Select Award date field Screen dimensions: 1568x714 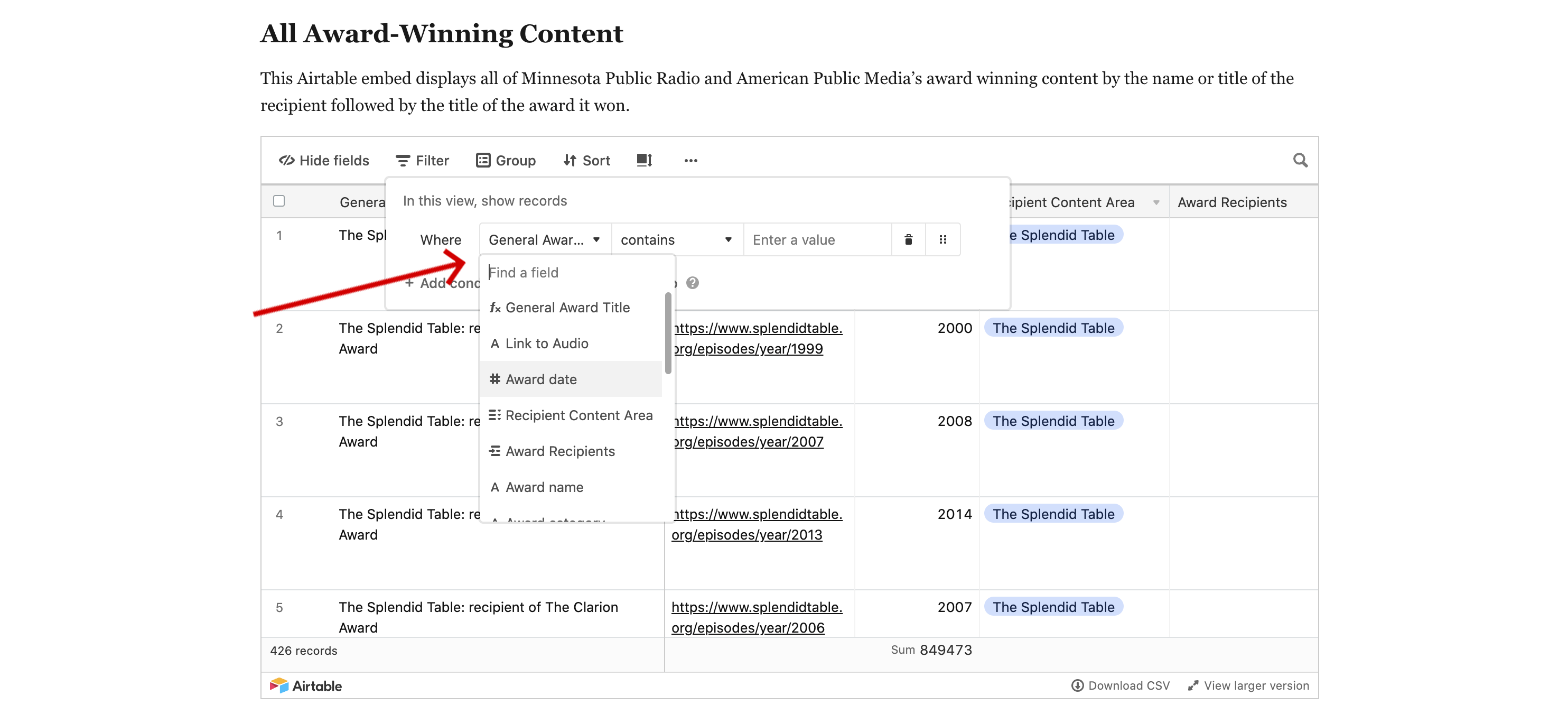[571, 379]
